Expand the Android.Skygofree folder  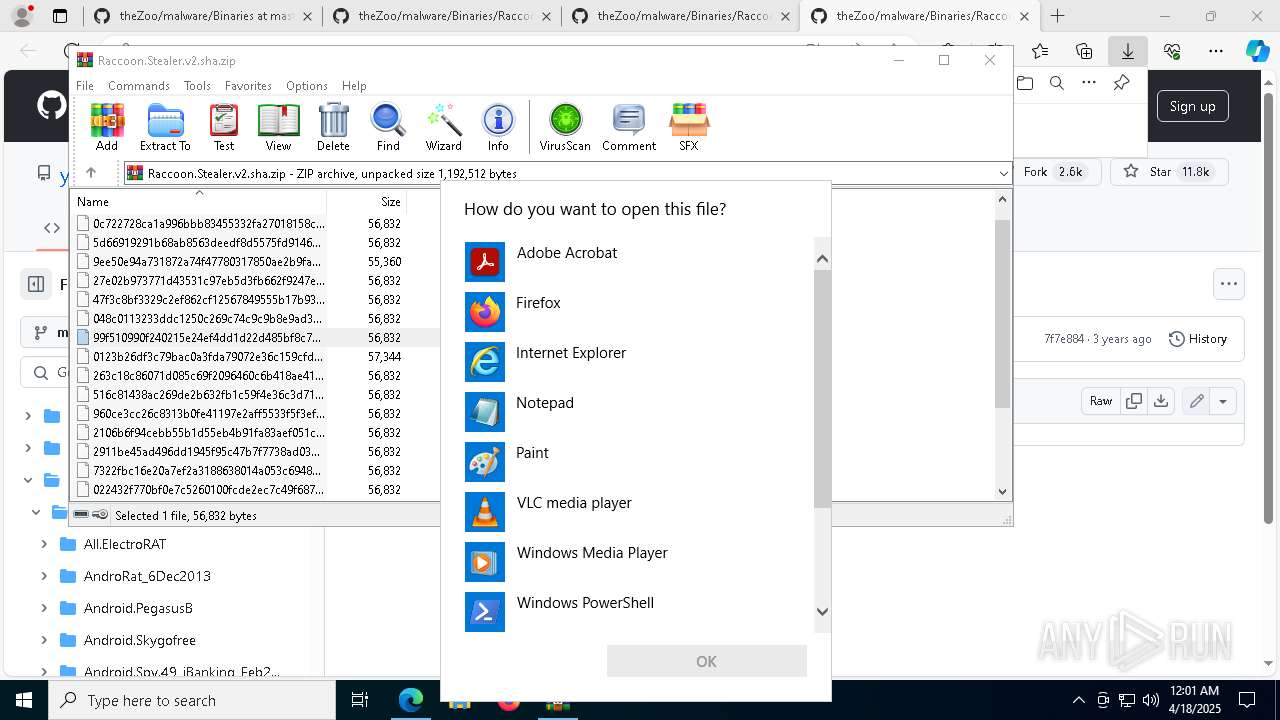point(44,640)
